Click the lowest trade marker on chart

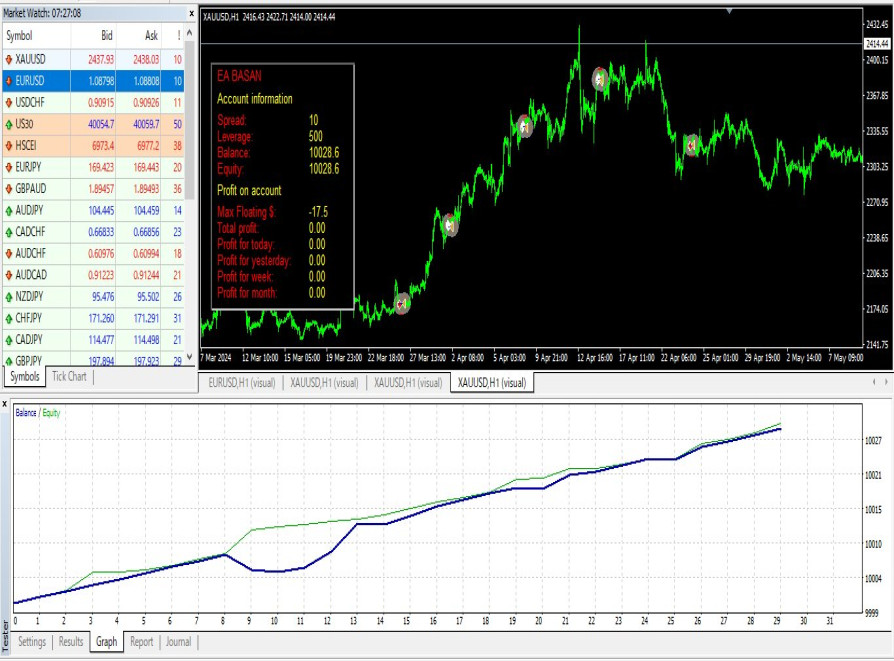pos(402,303)
